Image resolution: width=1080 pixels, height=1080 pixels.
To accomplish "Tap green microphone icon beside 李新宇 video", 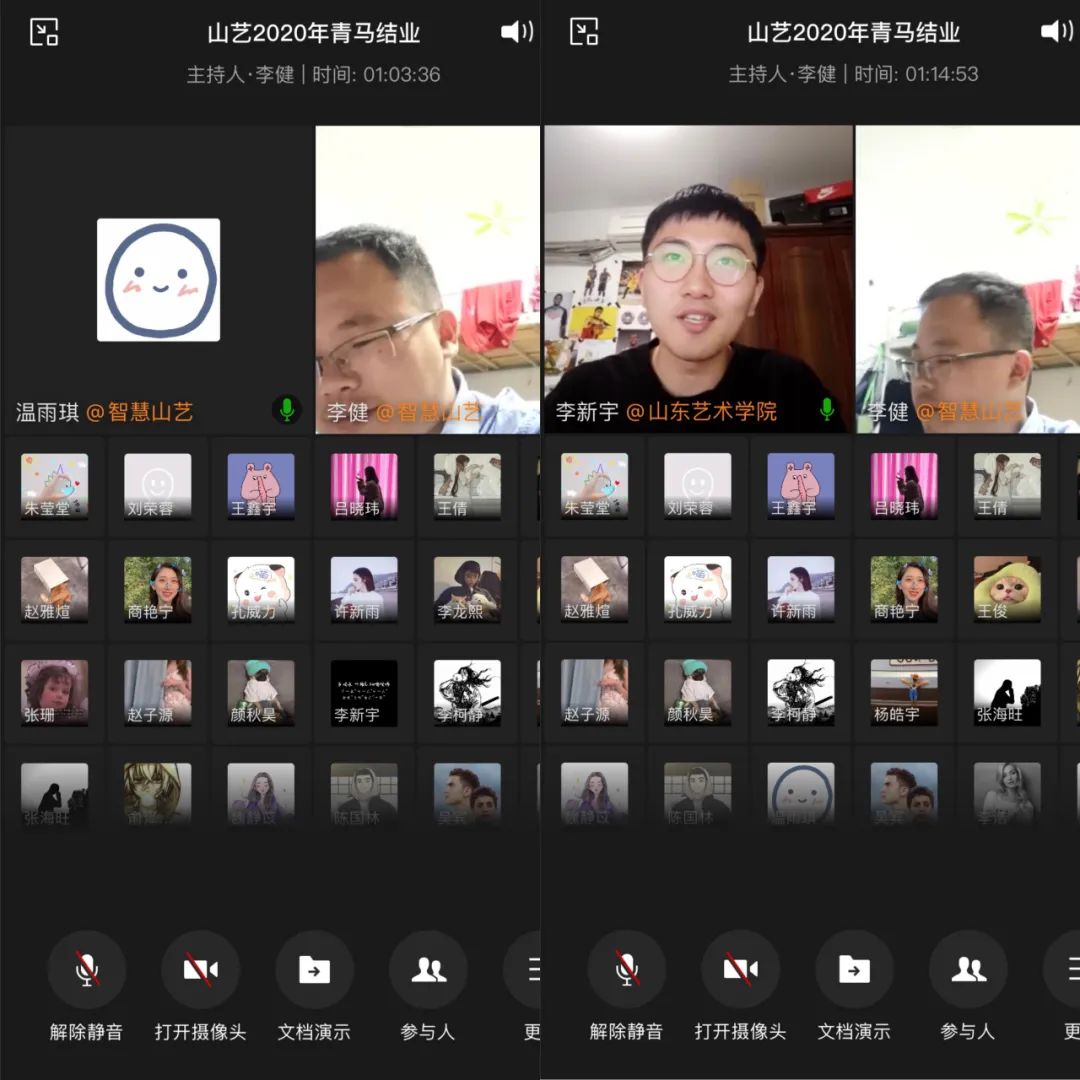I will coord(827,409).
